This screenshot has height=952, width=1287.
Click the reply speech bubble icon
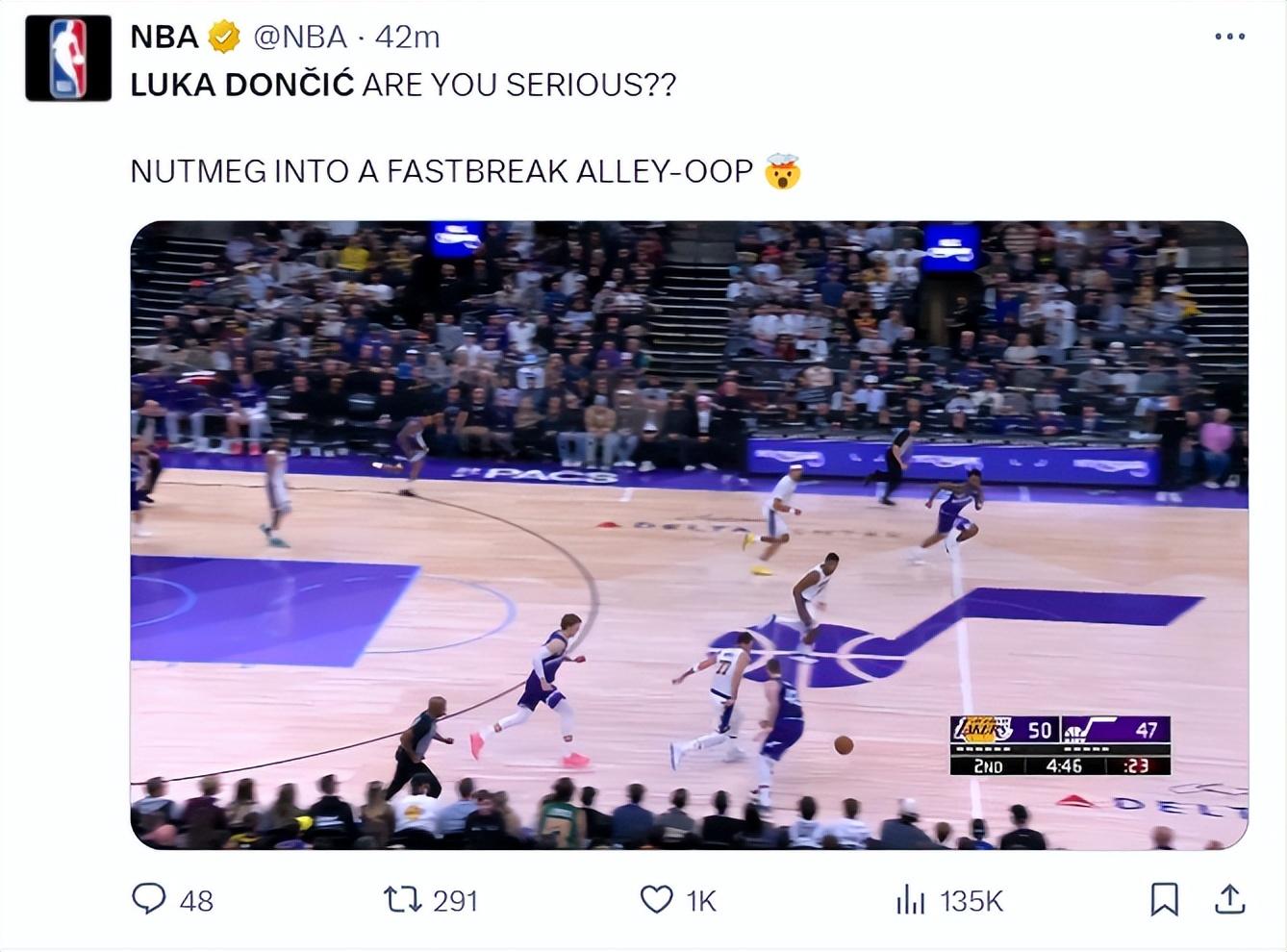coord(148,899)
